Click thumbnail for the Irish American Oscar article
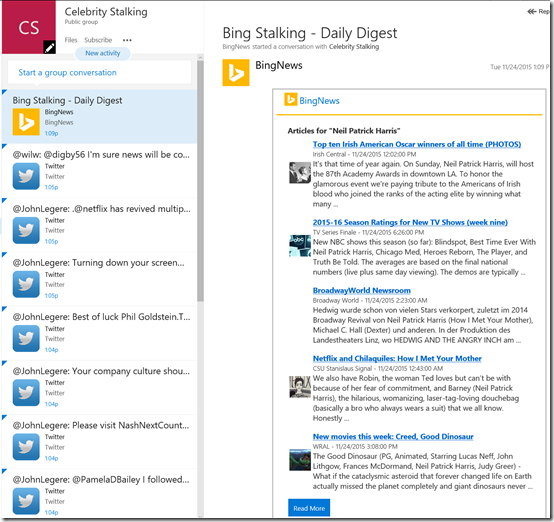 coord(300,172)
